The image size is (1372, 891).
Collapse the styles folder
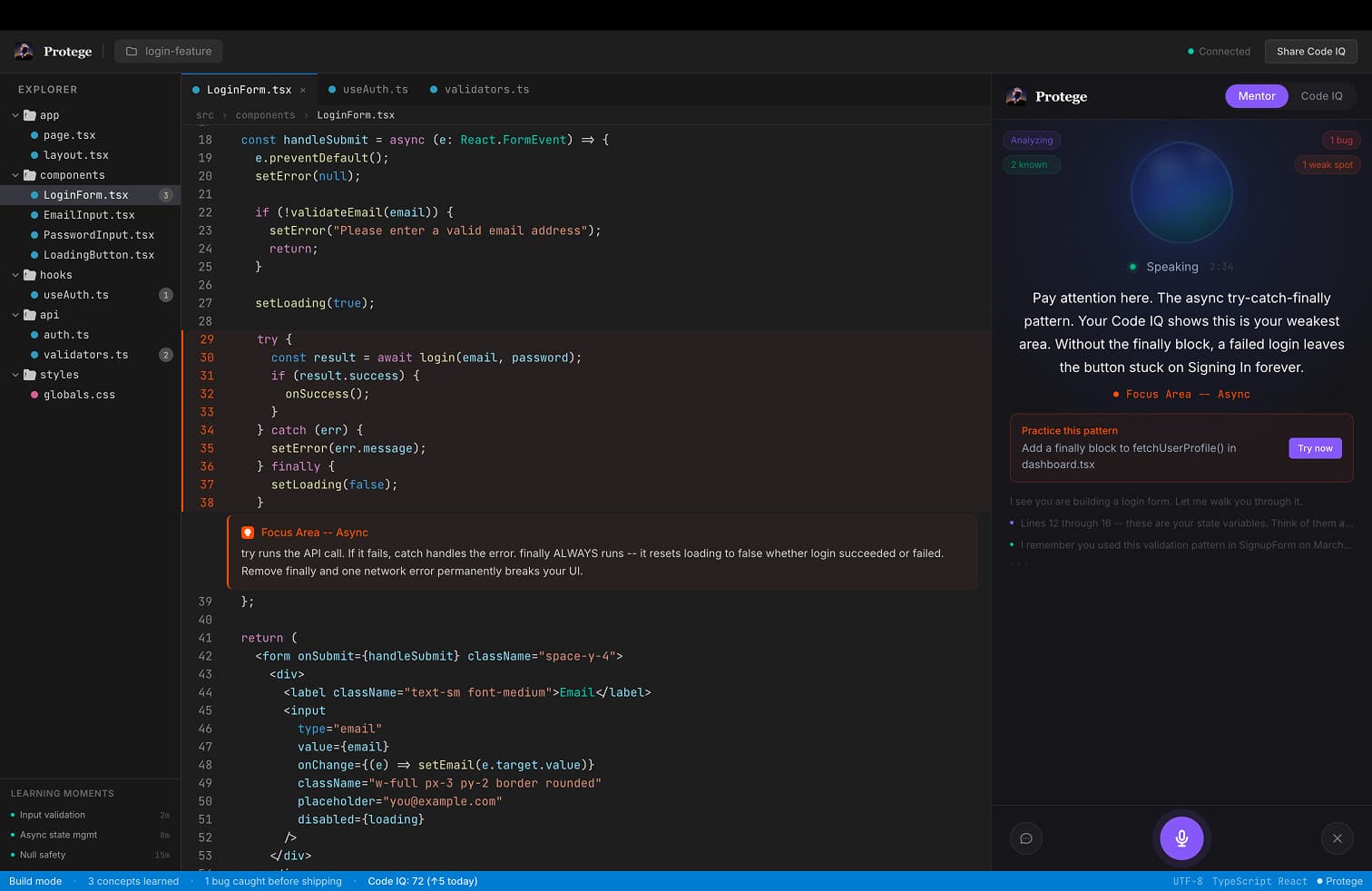pyautogui.click(x=15, y=375)
